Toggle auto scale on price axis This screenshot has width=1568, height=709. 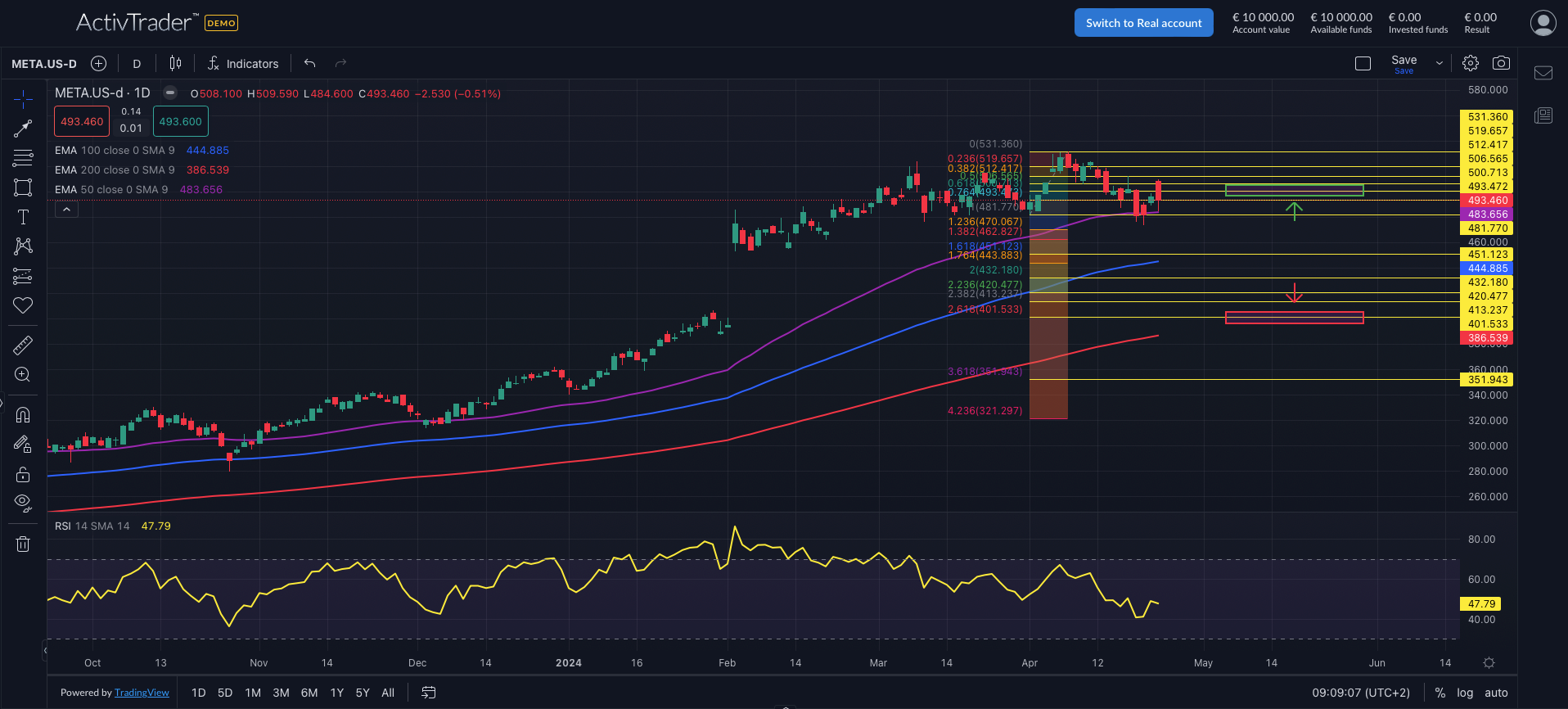[x=1496, y=693]
